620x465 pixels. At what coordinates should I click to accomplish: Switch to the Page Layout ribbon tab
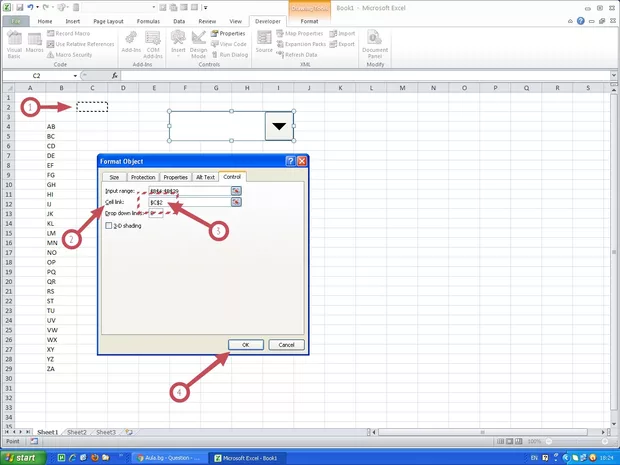108,21
